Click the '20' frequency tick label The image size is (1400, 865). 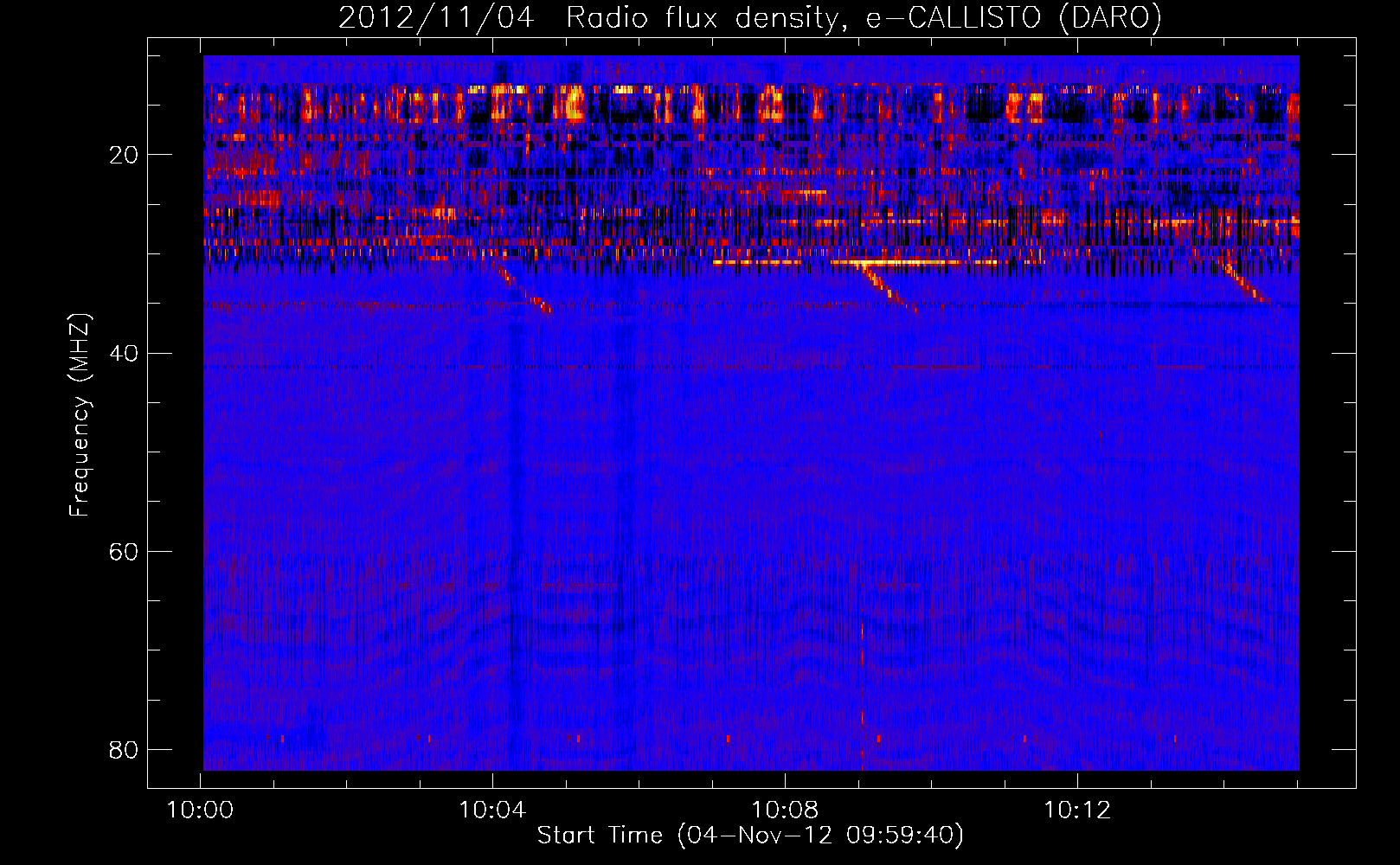(124, 155)
